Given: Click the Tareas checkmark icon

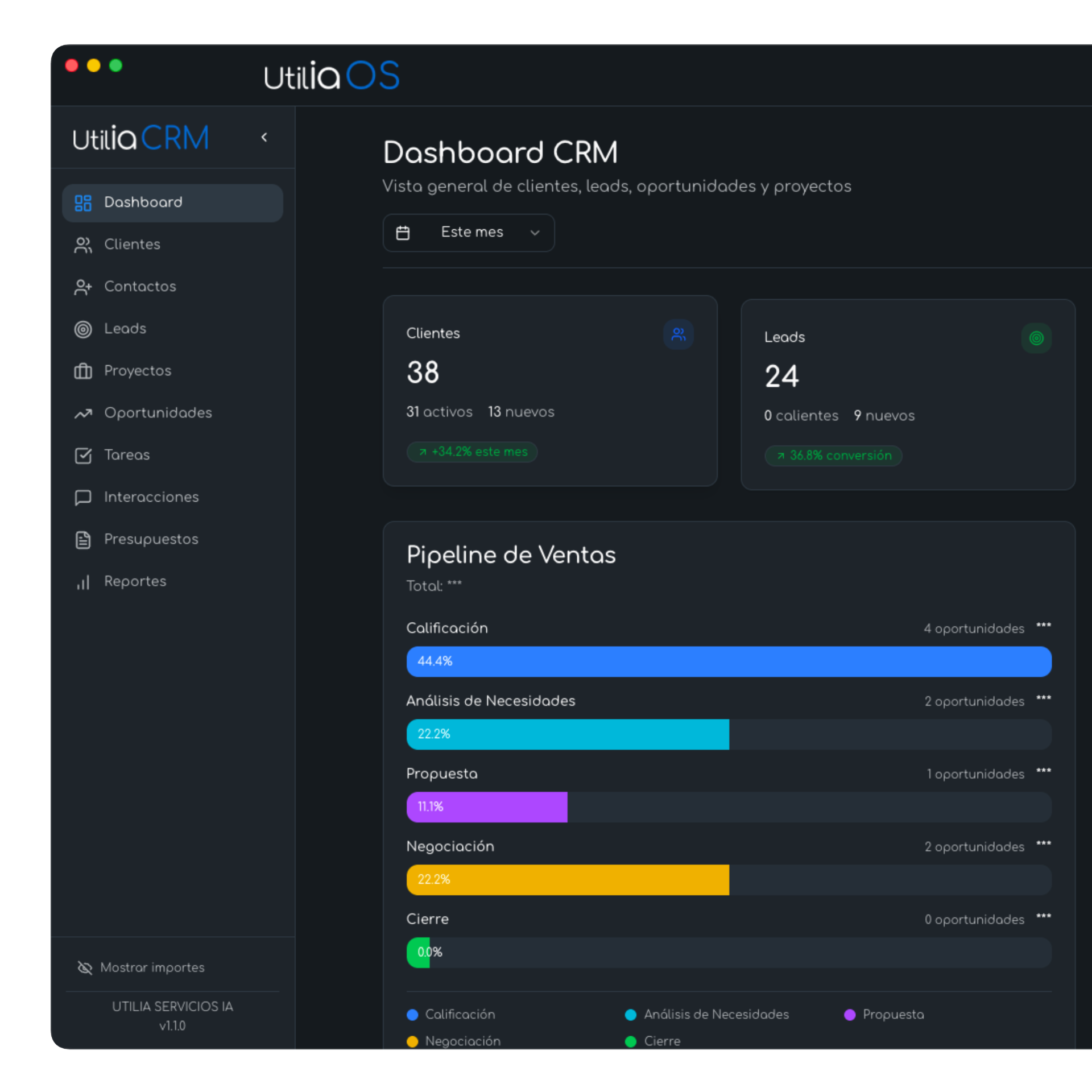Looking at the screenshot, I should tap(83, 455).
